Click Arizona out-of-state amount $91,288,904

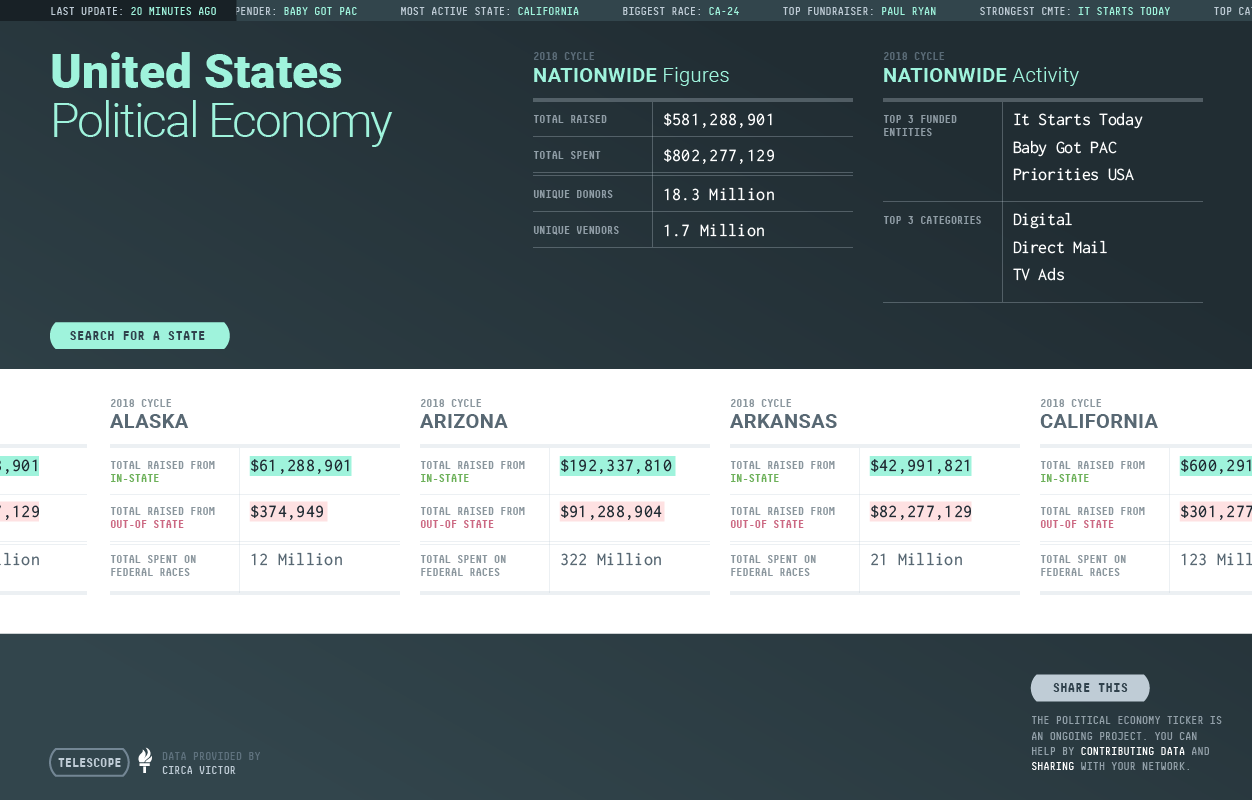[x=612, y=512]
